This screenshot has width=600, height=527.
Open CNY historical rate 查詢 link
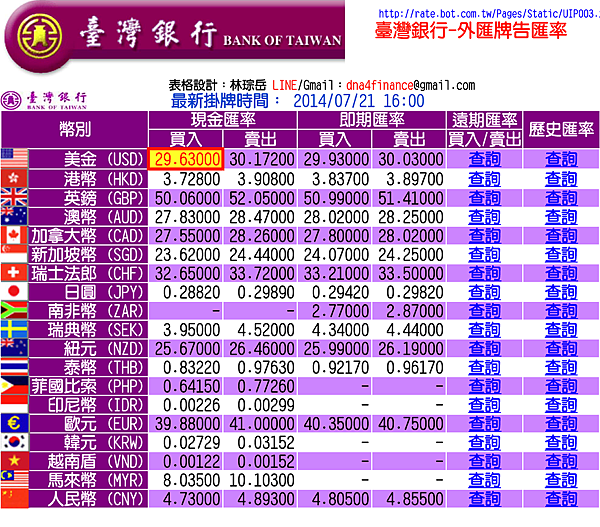(x=561, y=499)
